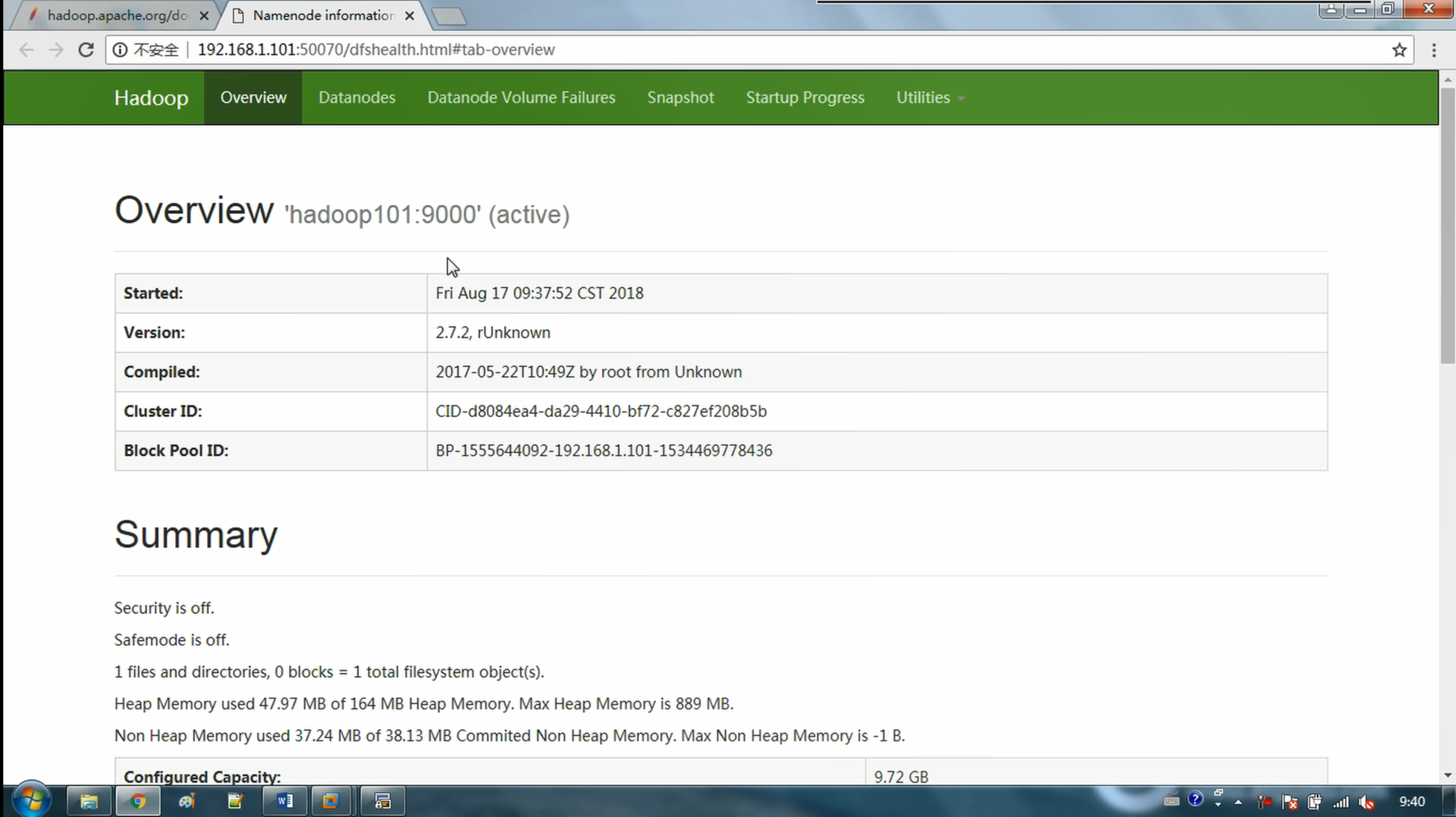
Task: Click the Compiled value '2017-05-22T10:49Z by root from Unknown'
Action: tap(588, 372)
